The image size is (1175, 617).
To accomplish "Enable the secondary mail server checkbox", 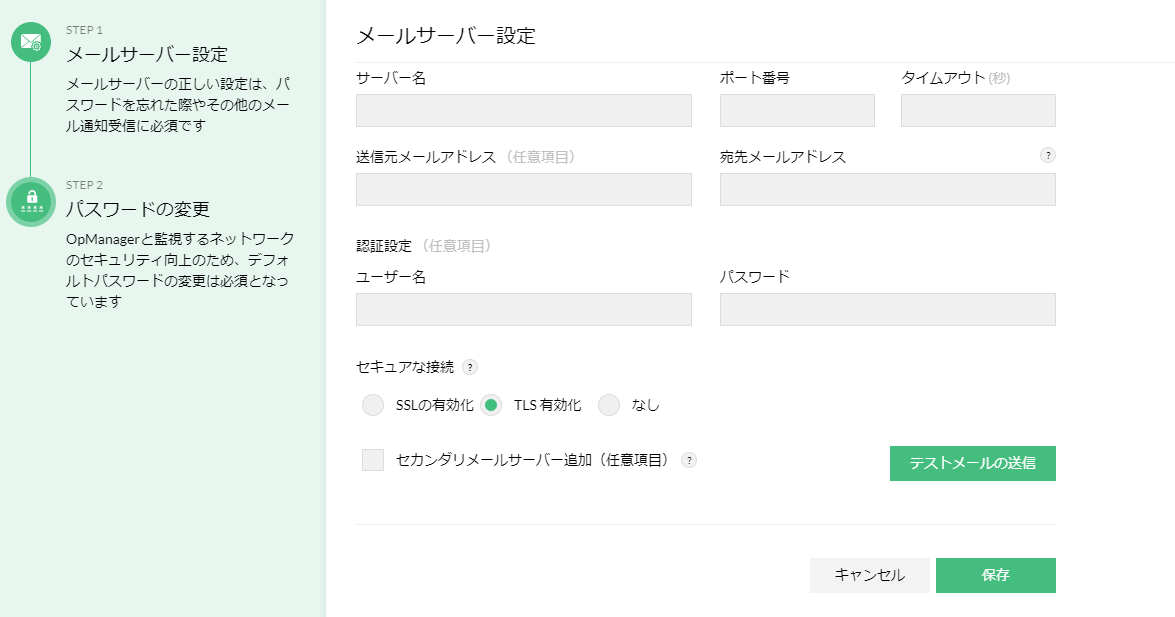I will tap(373, 460).
